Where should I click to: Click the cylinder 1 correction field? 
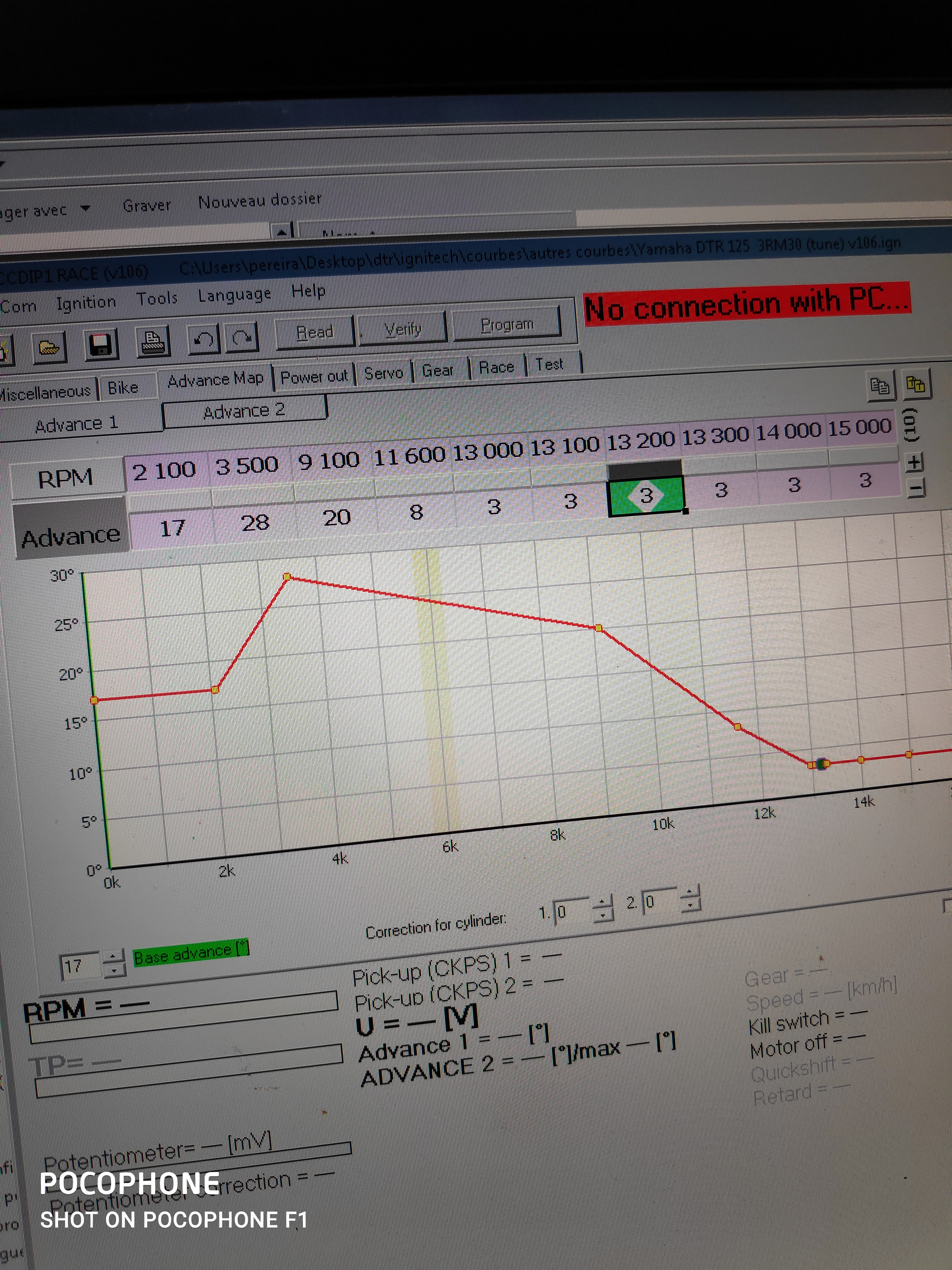[571, 911]
